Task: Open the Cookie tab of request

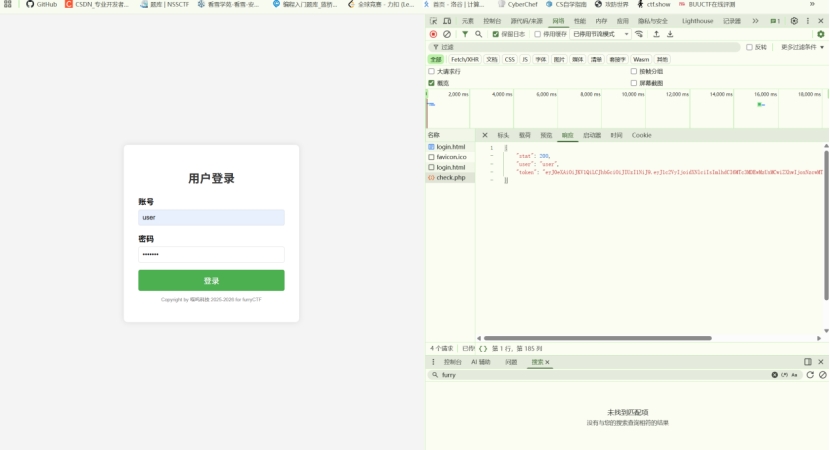Action: (641, 135)
